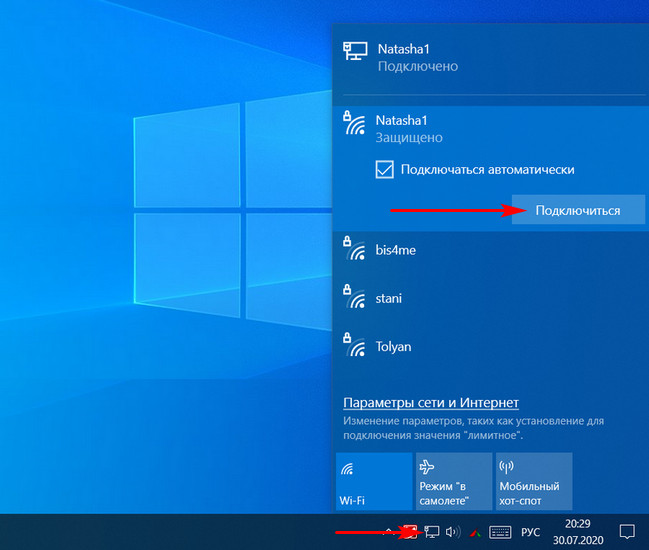Screen dimensions: 649x550
Task: Click the network icon in the system tray
Action: click(x=432, y=532)
